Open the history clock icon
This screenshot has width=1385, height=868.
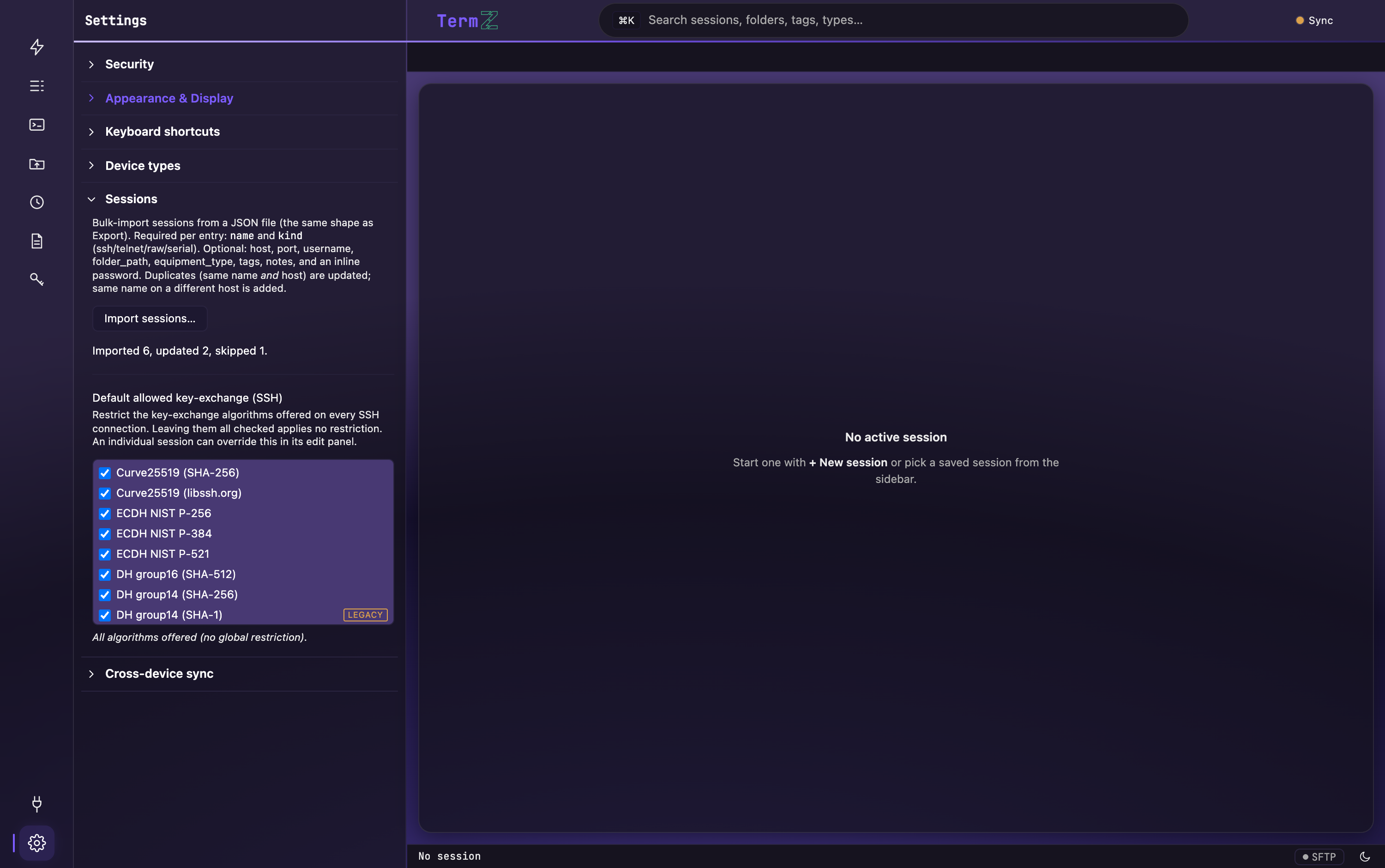37,202
